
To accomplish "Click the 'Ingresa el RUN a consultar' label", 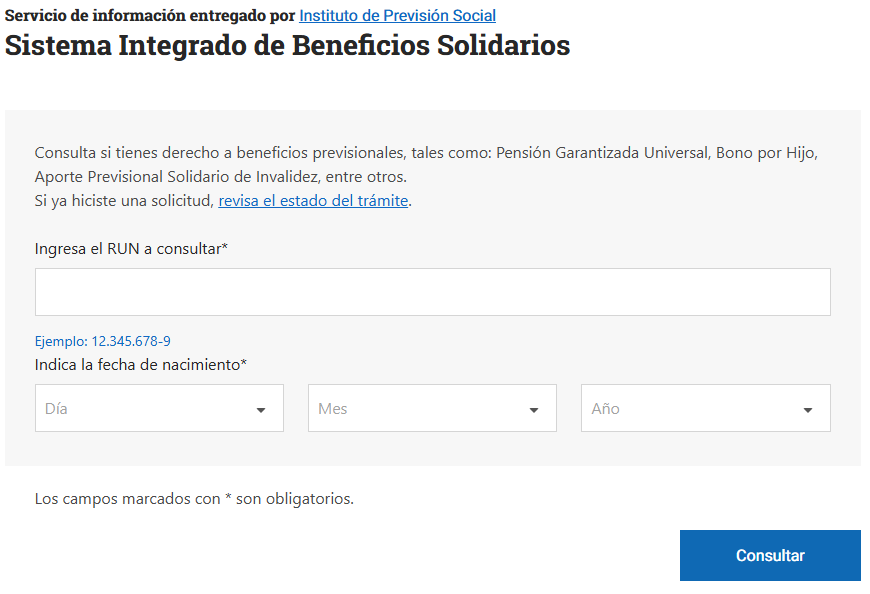I will pyautogui.click(x=131, y=249).
